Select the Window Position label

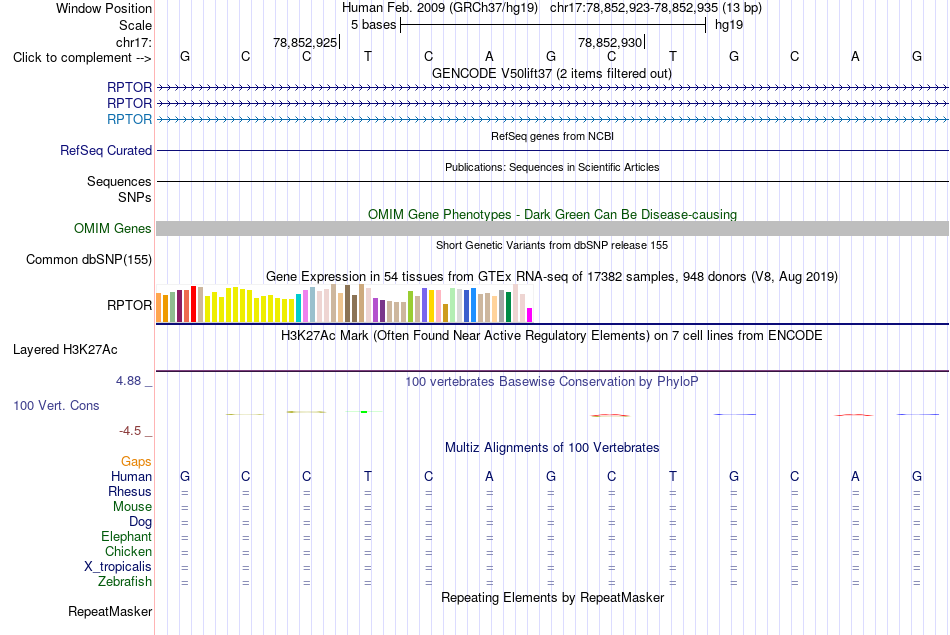click(x=104, y=8)
